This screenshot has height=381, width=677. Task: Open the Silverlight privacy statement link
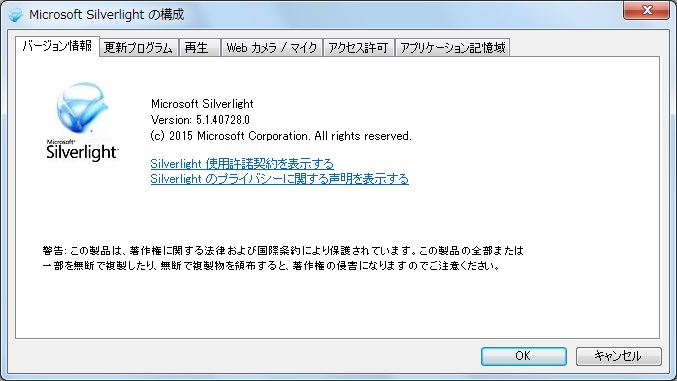(x=279, y=179)
